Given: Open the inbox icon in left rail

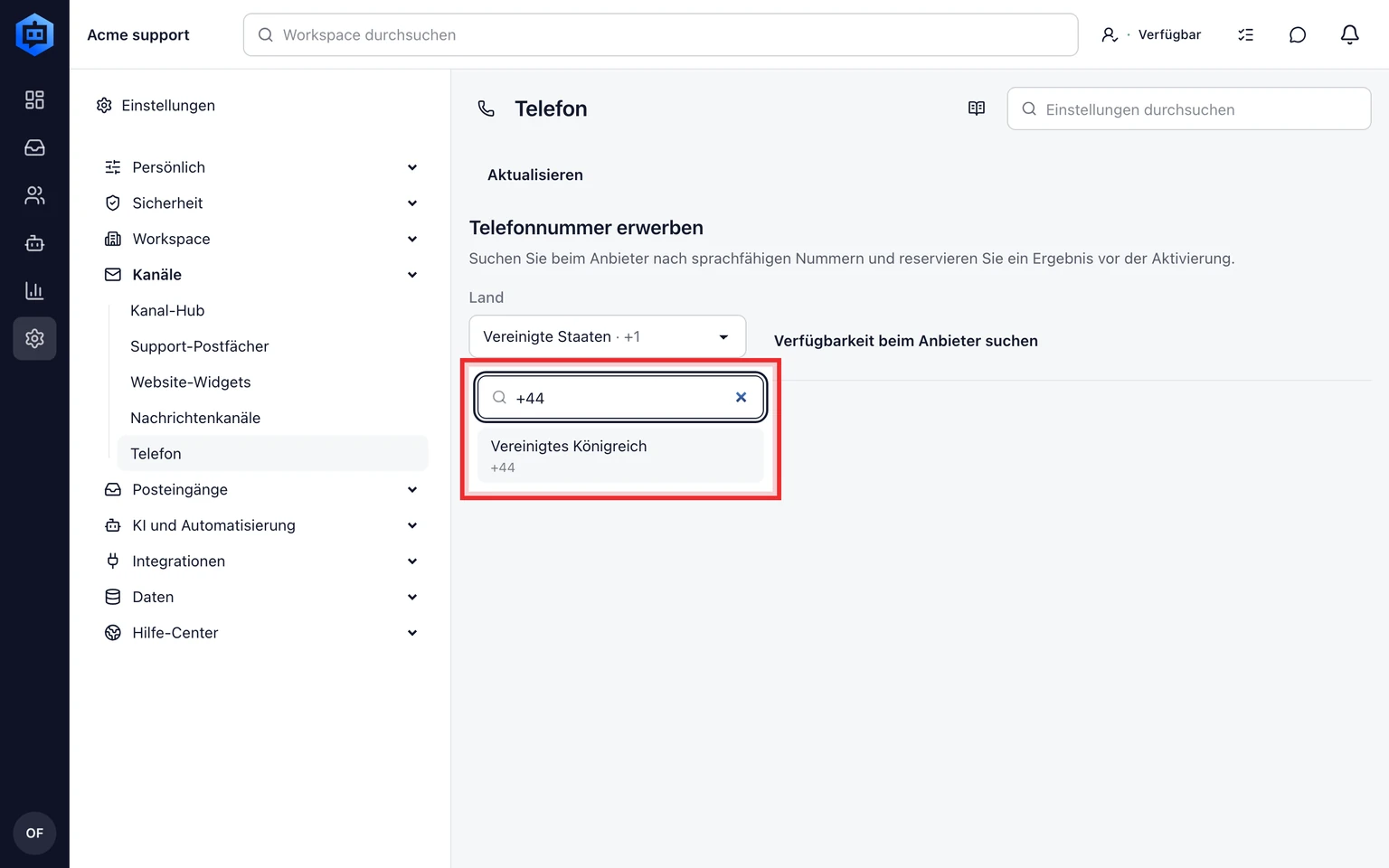Looking at the screenshot, I should click(34, 147).
